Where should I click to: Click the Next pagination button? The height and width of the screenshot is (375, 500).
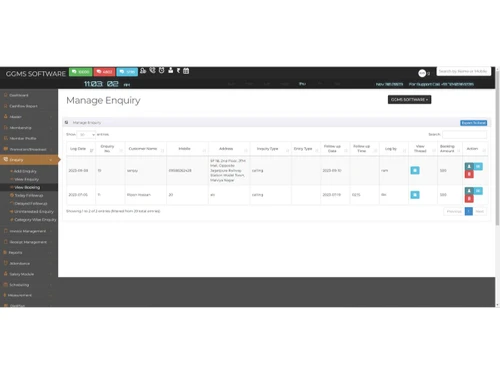coord(480,211)
